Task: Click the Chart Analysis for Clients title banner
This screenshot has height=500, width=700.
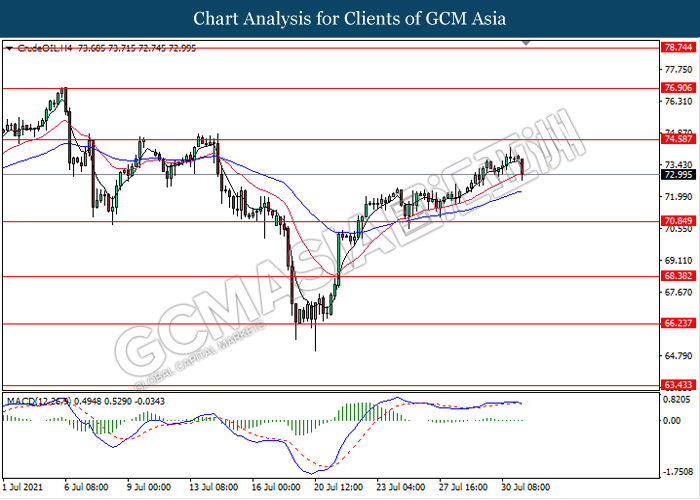Action: pyautogui.click(x=350, y=18)
